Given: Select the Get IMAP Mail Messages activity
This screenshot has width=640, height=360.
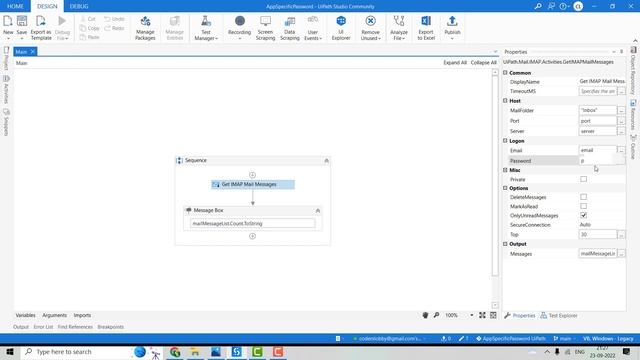Looking at the screenshot, I should [x=253, y=184].
